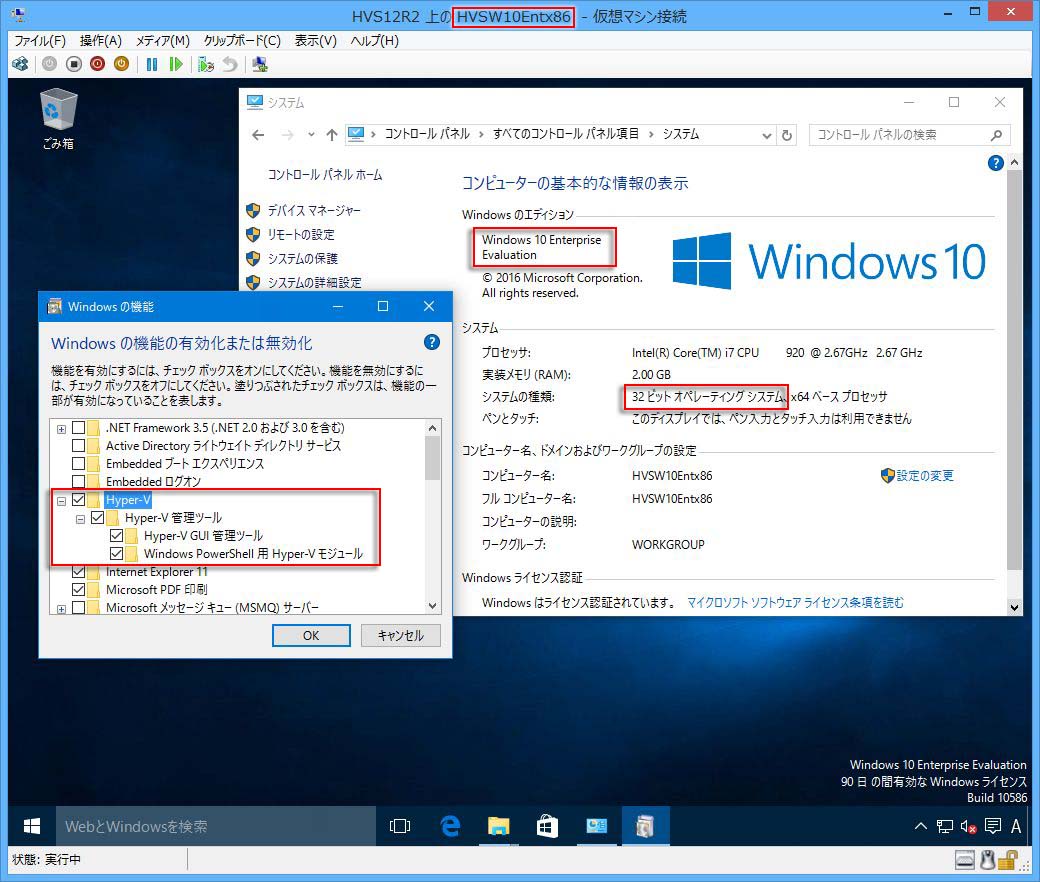Uncheck the Hyper-V feature checkbox
This screenshot has width=1040, height=882.
click(x=78, y=500)
